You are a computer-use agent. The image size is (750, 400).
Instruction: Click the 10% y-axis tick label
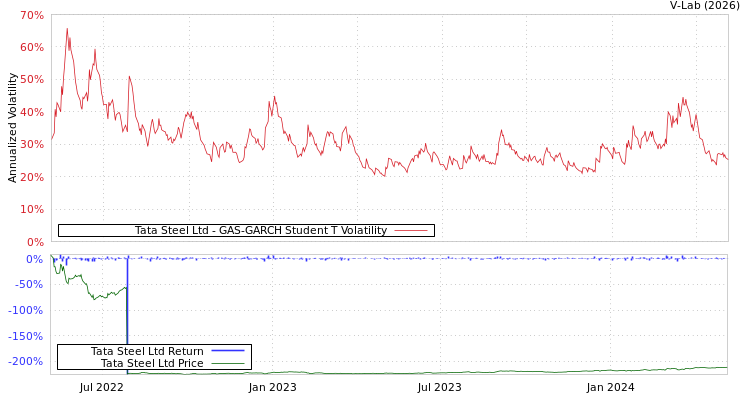point(31,210)
